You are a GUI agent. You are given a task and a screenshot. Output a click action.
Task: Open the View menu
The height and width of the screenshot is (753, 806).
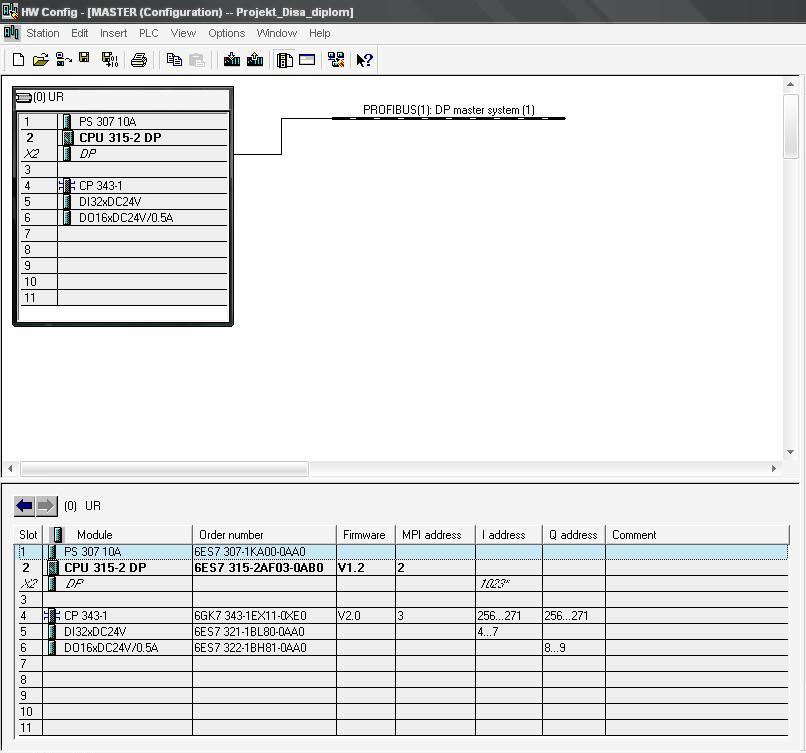183,33
